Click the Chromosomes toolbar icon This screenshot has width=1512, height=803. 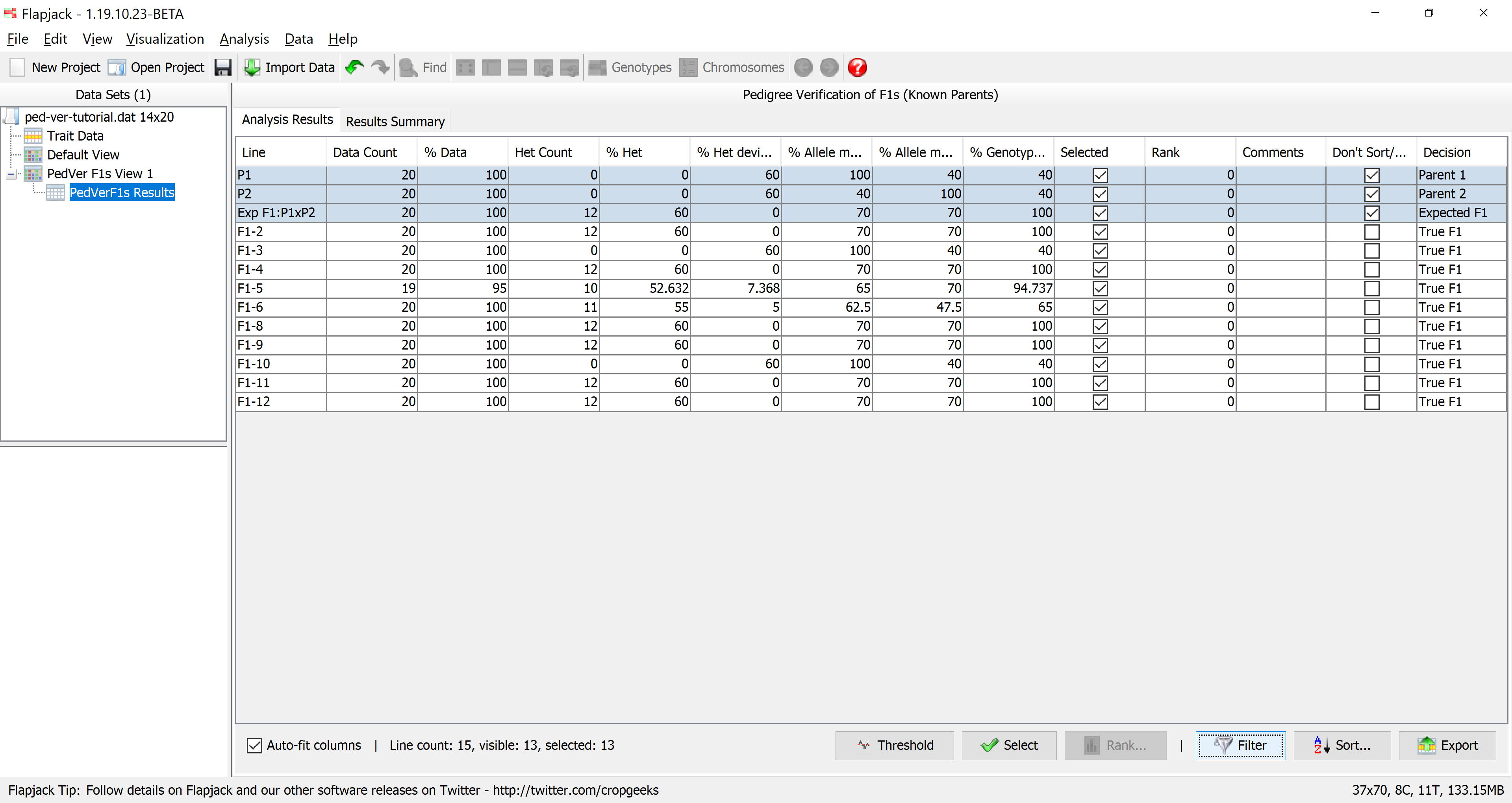pyautogui.click(x=689, y=67)
